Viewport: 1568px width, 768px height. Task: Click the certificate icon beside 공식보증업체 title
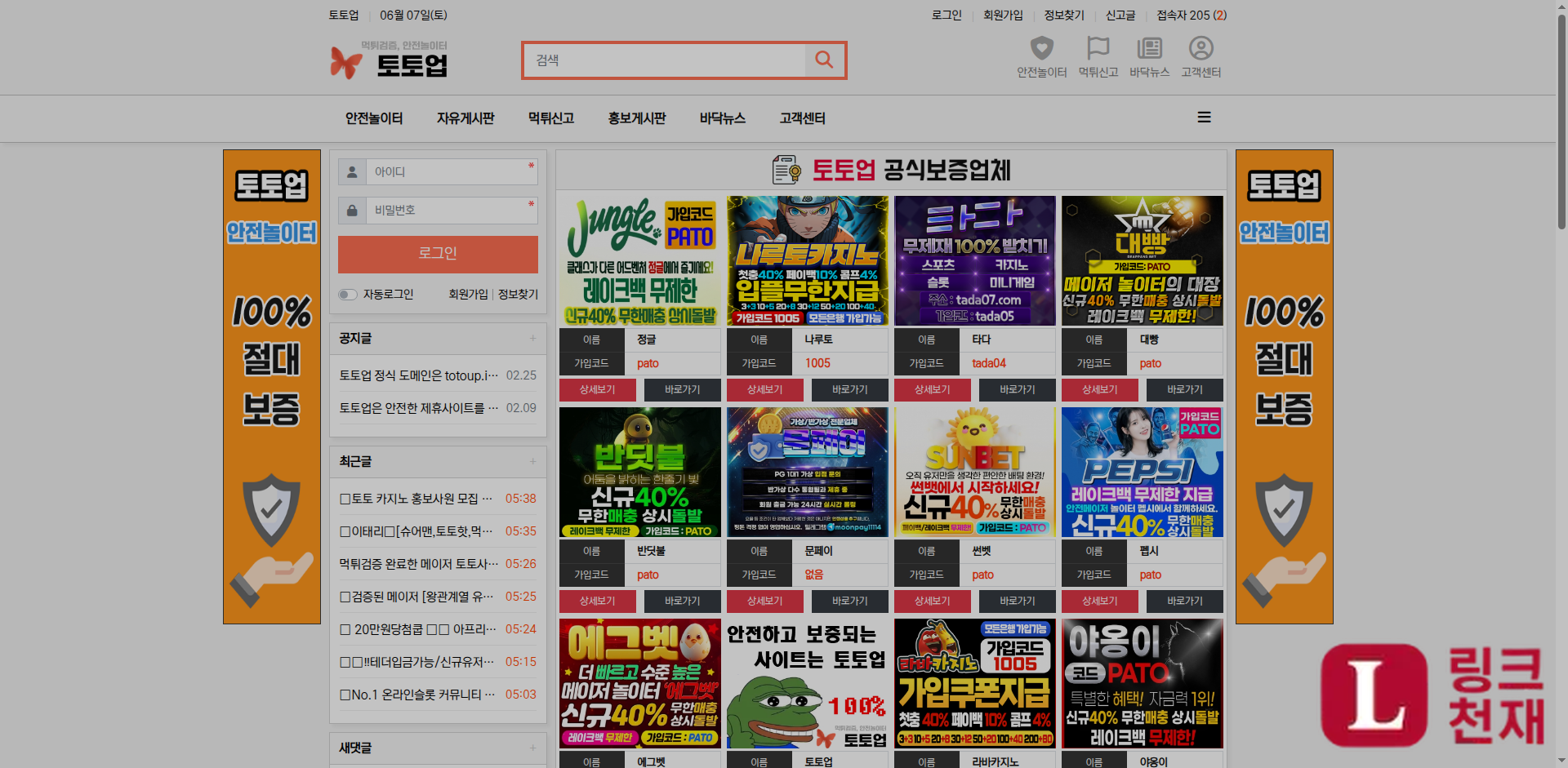click(x=786, y=170)
